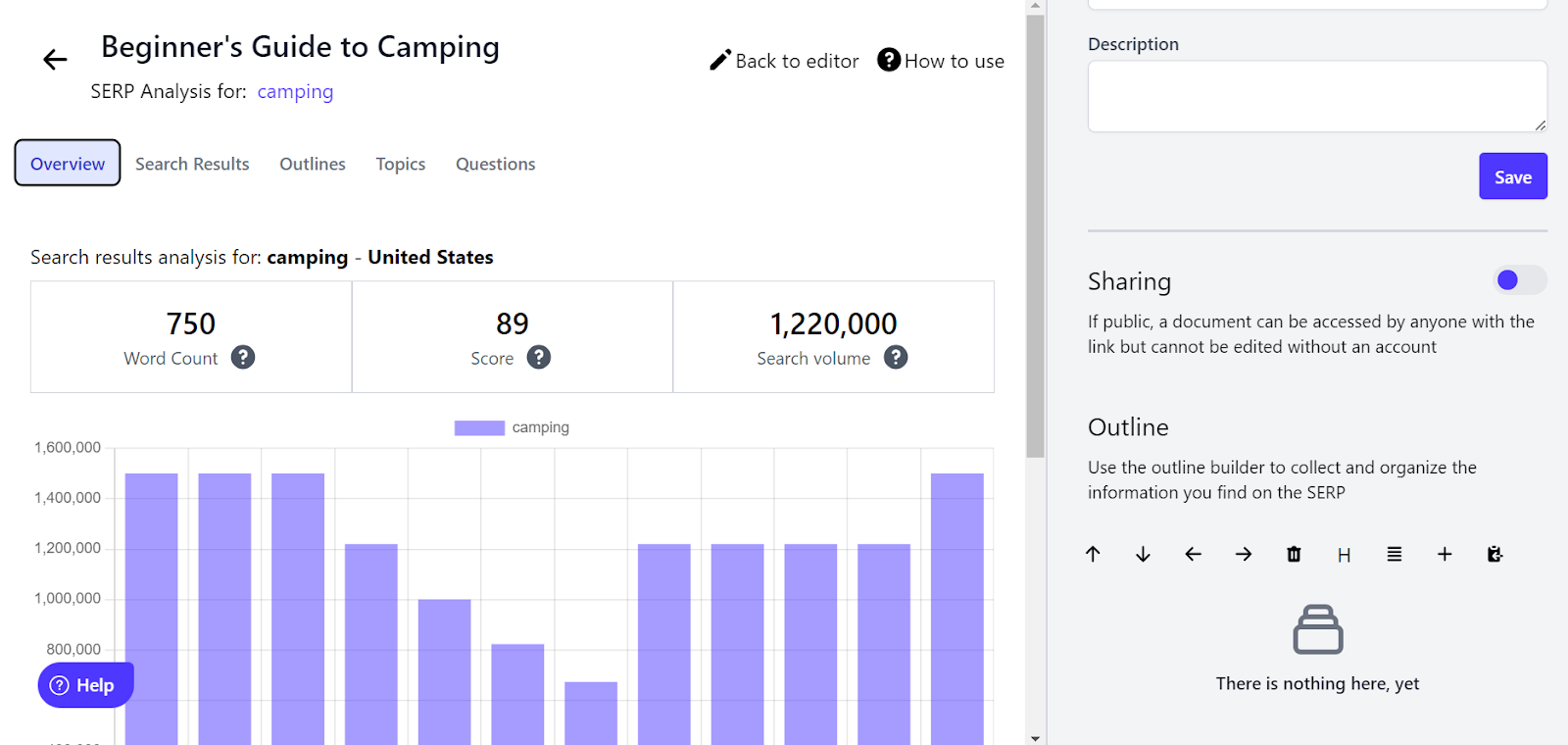This screenshot has height=745, width=1568.
Task: Open Word Count help tooltip icon
Action: [243, 358]
